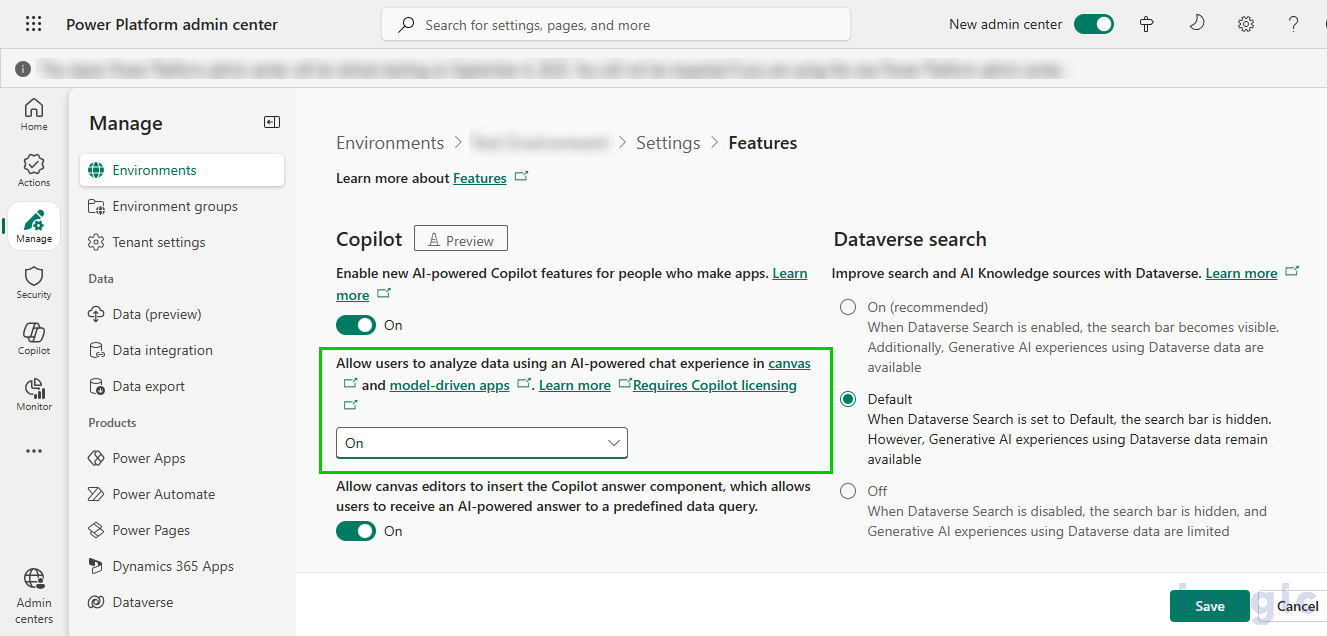Open the settings gear in the header
The height and width of the screenshot is (636, 1327).
pos(1246,24)
